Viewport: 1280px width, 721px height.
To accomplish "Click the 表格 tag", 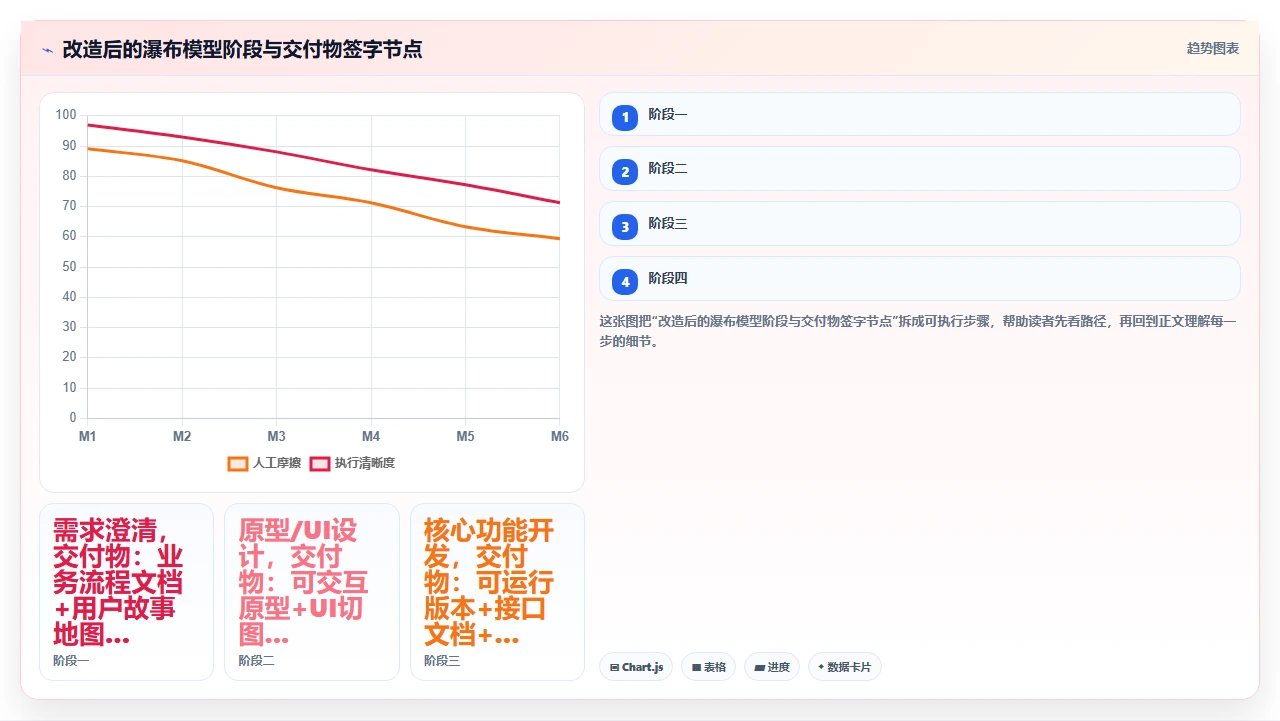I will tap(708, 667).
